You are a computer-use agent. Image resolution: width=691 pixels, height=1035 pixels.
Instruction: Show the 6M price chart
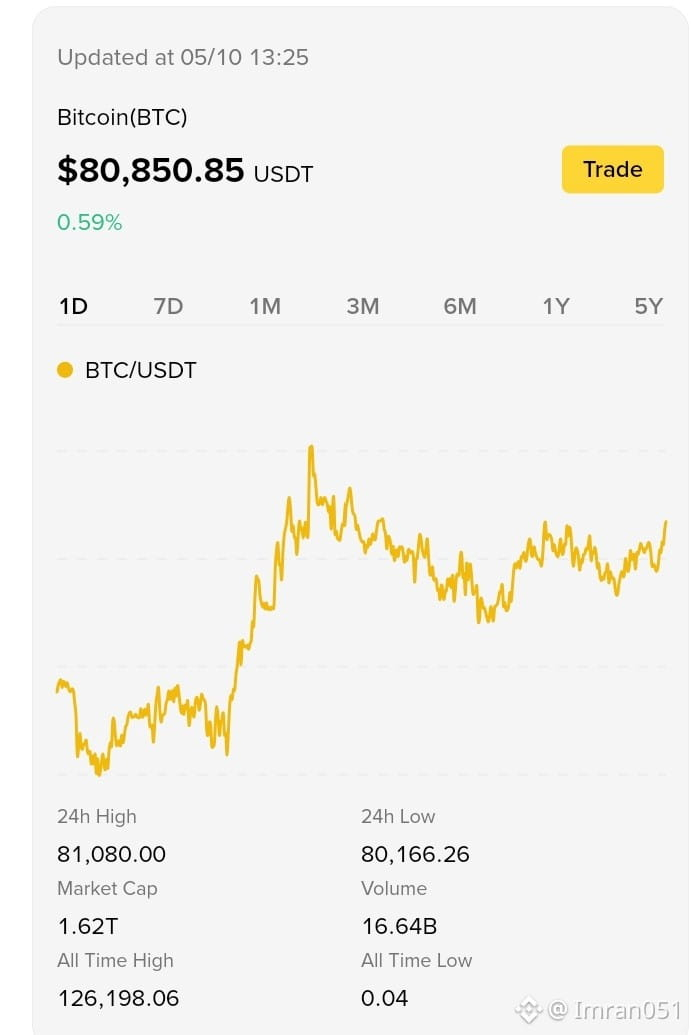[x=459, y=306]
